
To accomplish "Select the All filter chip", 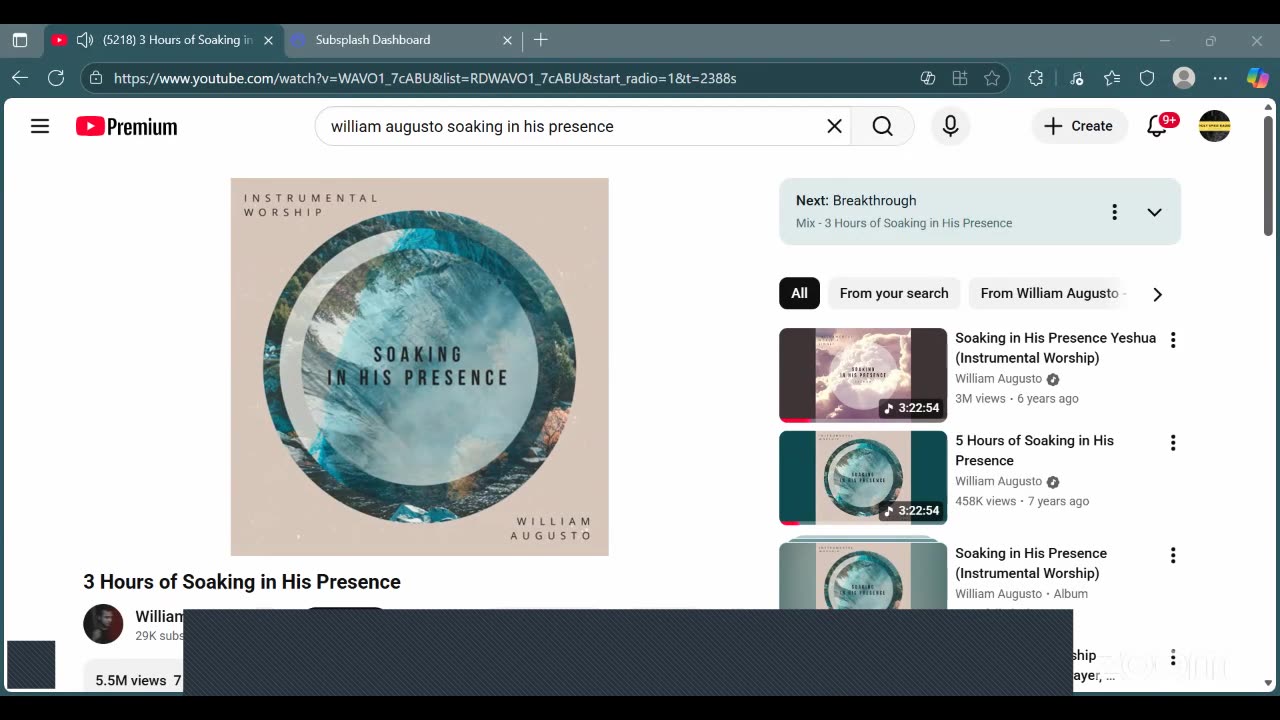I will (x=799, y=293).
